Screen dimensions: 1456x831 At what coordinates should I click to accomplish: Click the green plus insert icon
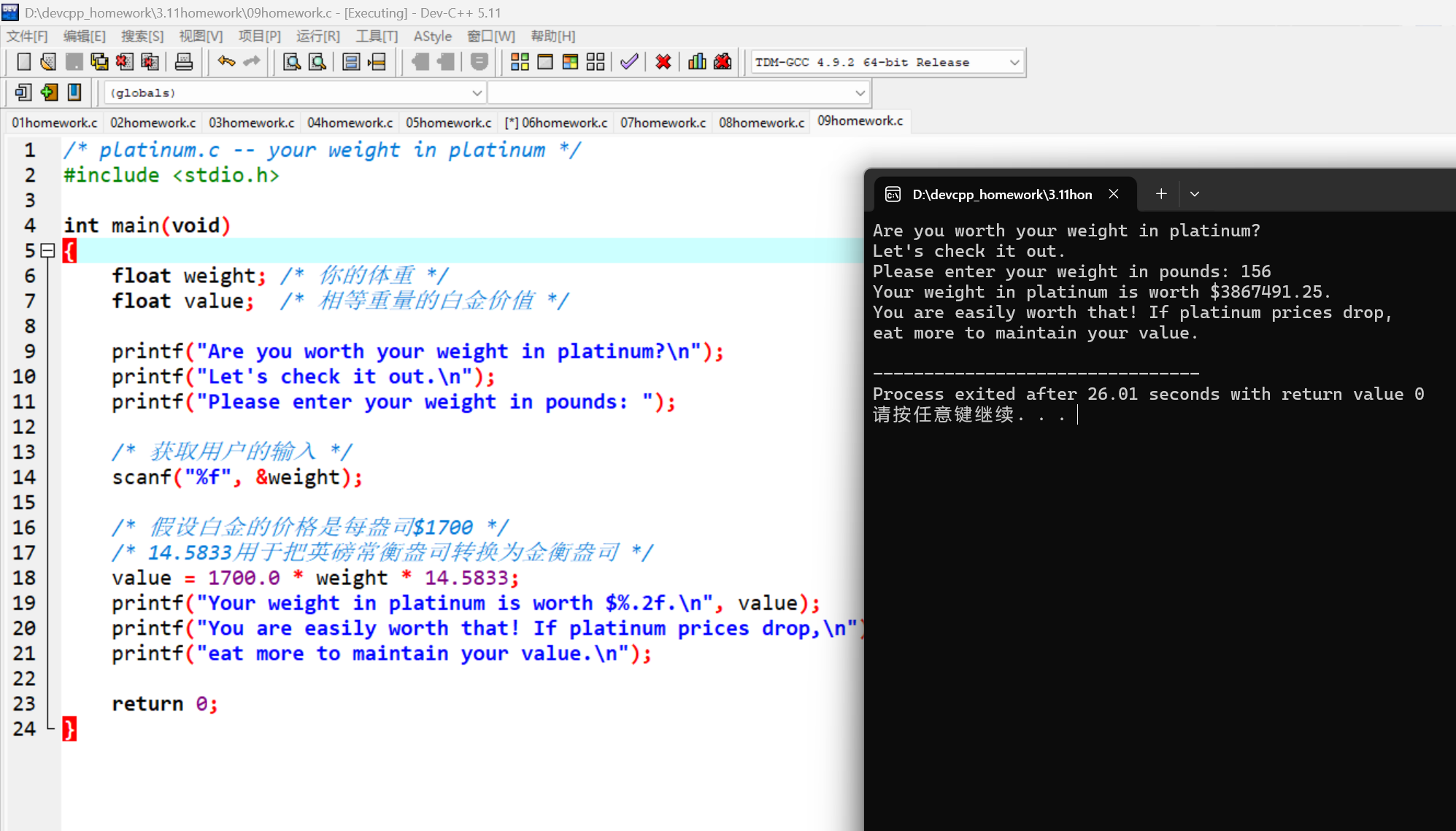pos(49,93)
